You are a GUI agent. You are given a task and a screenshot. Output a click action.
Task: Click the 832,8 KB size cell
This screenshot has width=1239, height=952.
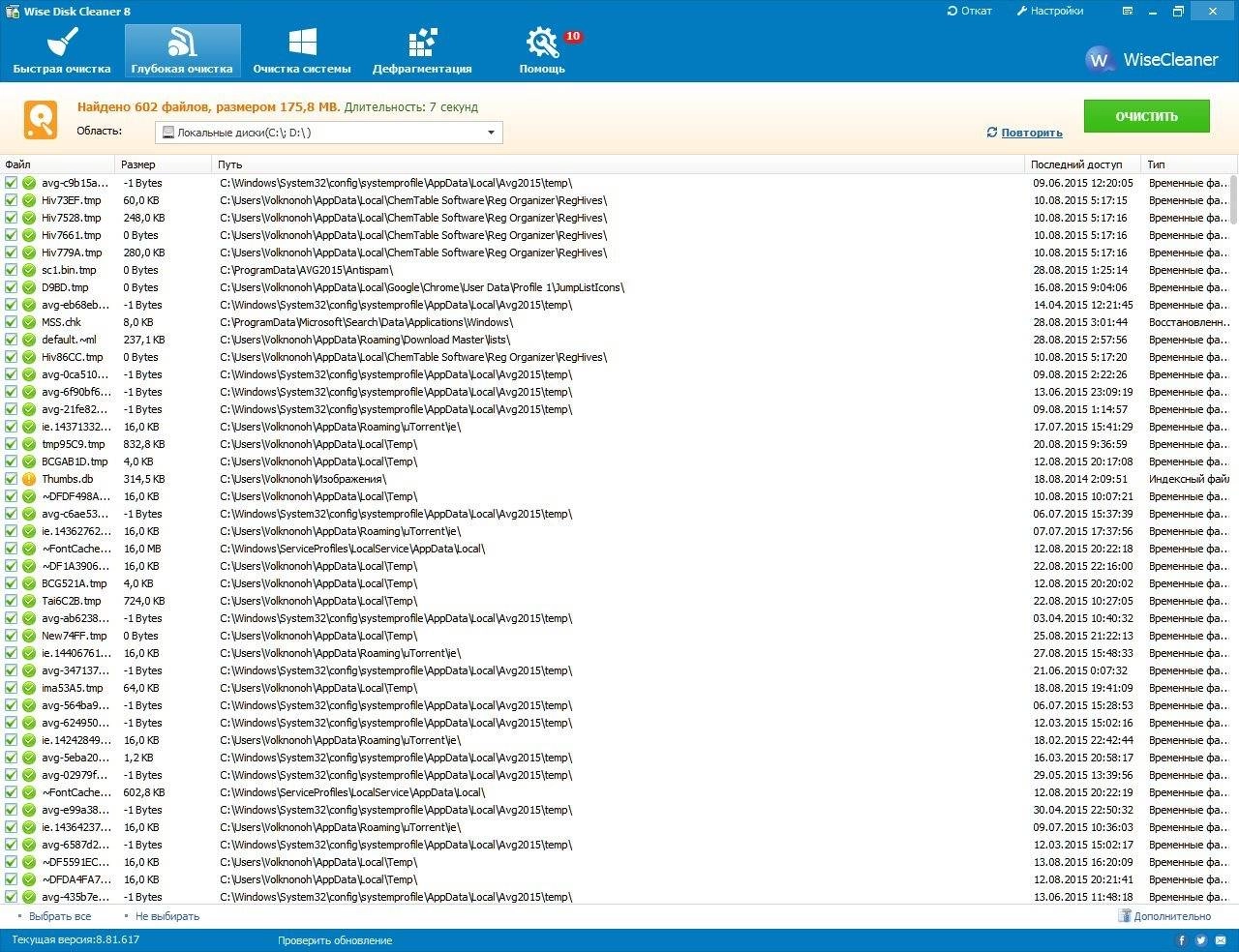click(143, 444)
